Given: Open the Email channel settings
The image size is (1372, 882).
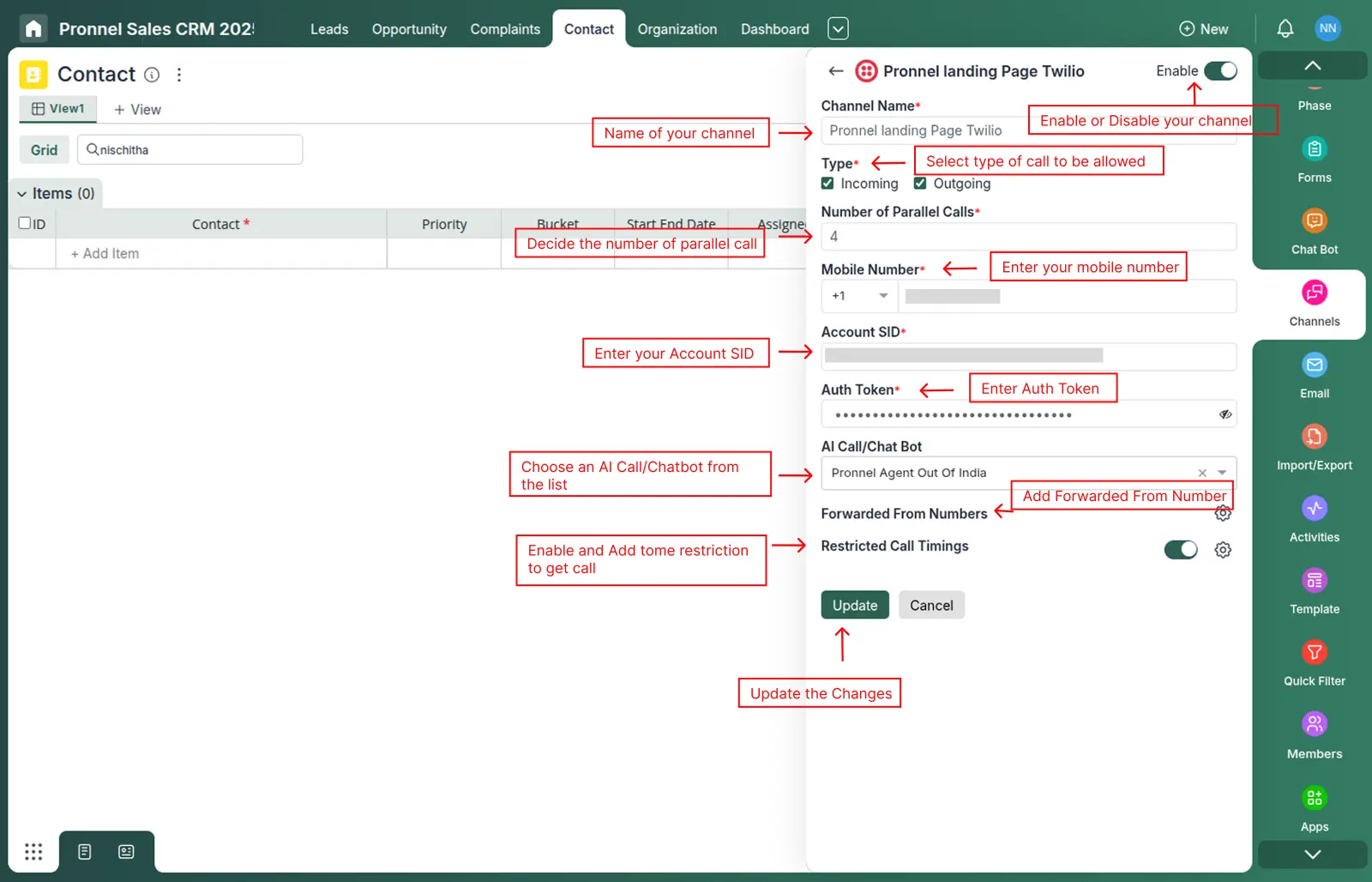Looking at the screenshot, I should click(x=1313, y=373).
